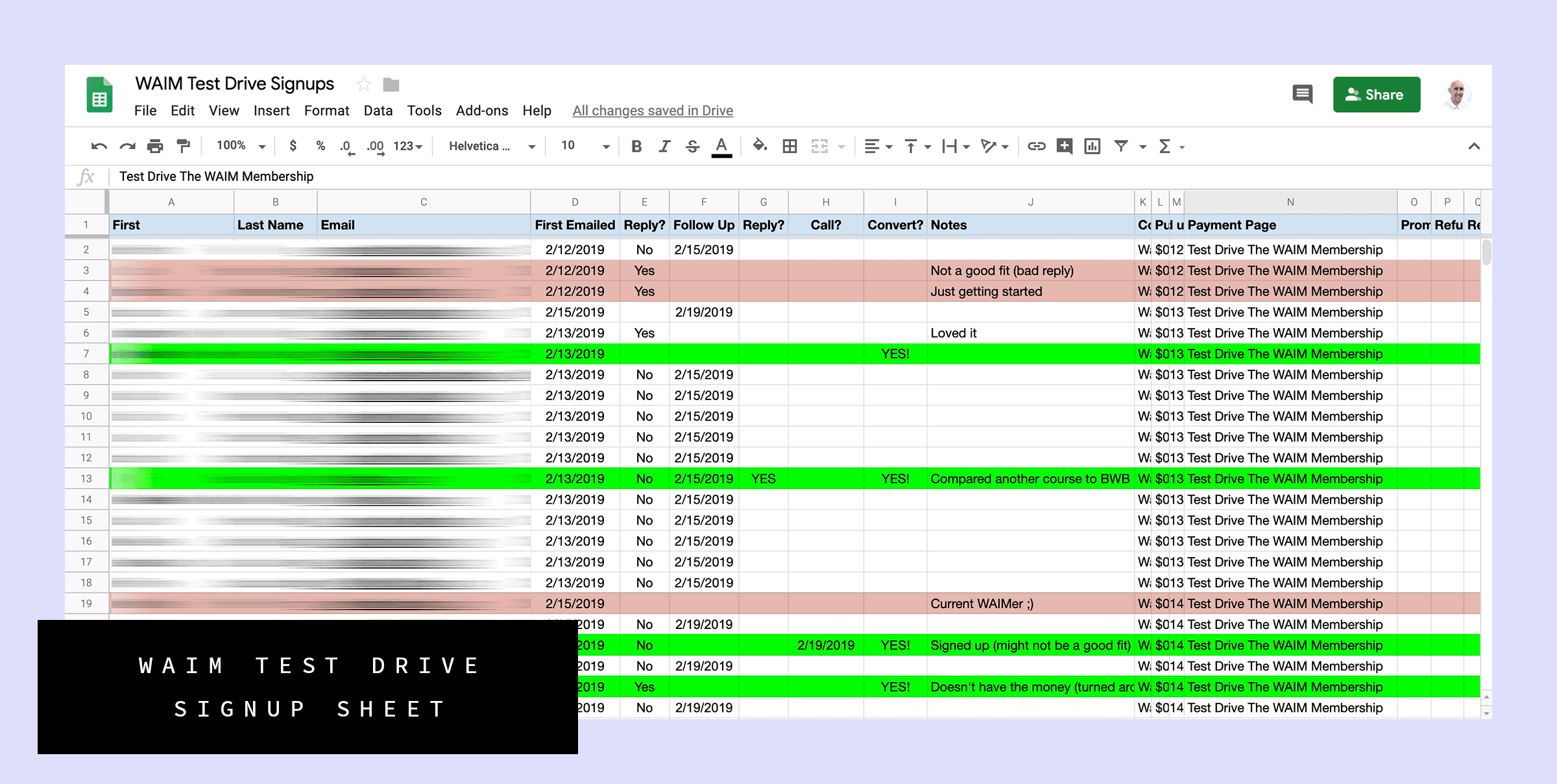This screenshot has height=784, width=1557.
Task: Open the text color picker
Action: coord(721,146)
